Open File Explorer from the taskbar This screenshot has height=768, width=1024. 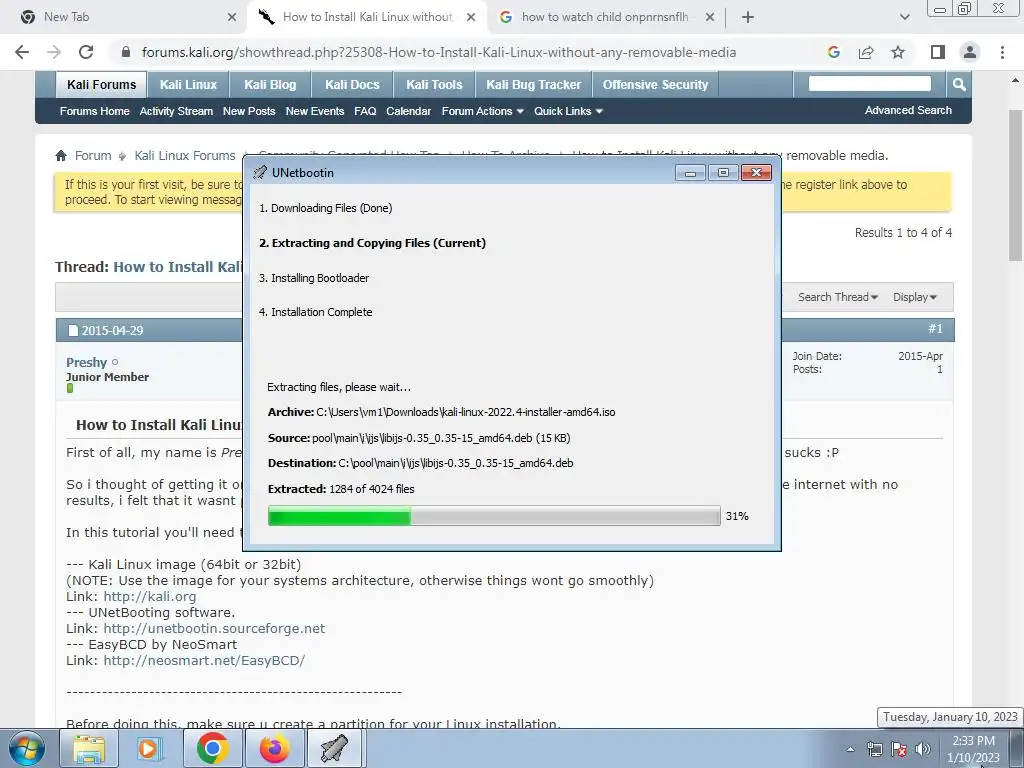pos(88,748)
